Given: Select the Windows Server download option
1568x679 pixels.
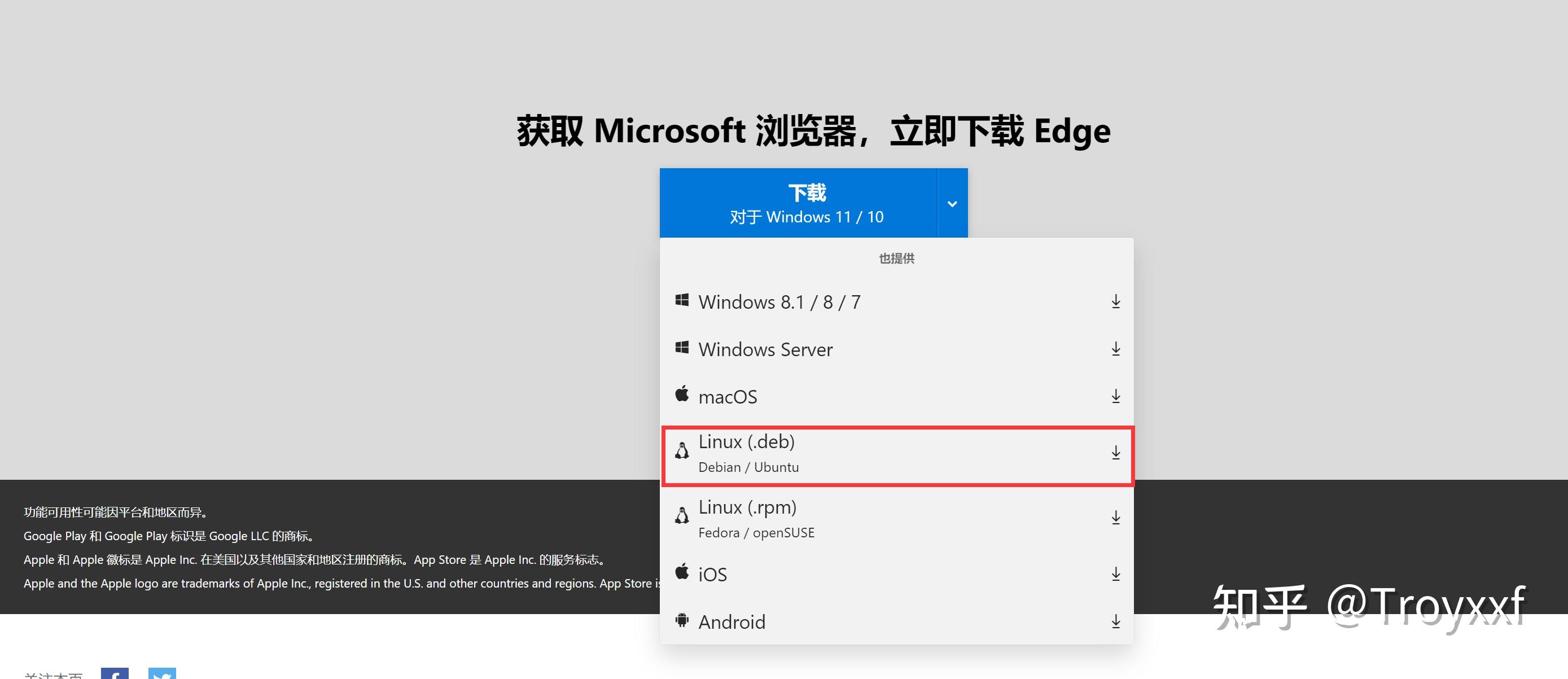Looking at the screenshot, I should click(x=766, y=349).
